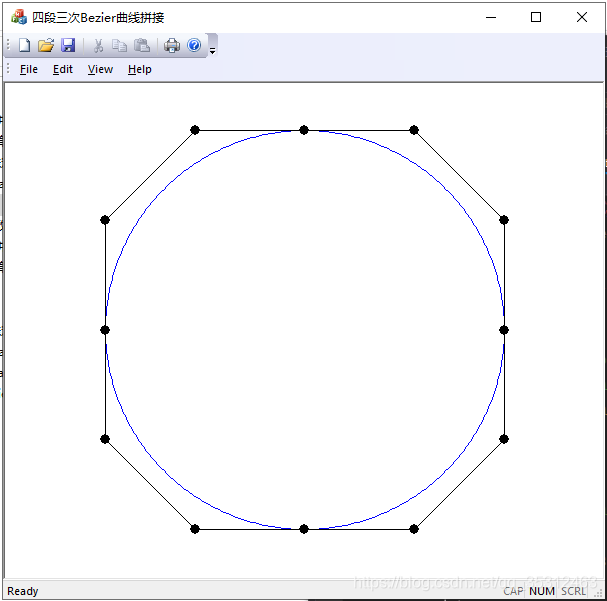
Task: Print using the printer icon
Action: 172,45
